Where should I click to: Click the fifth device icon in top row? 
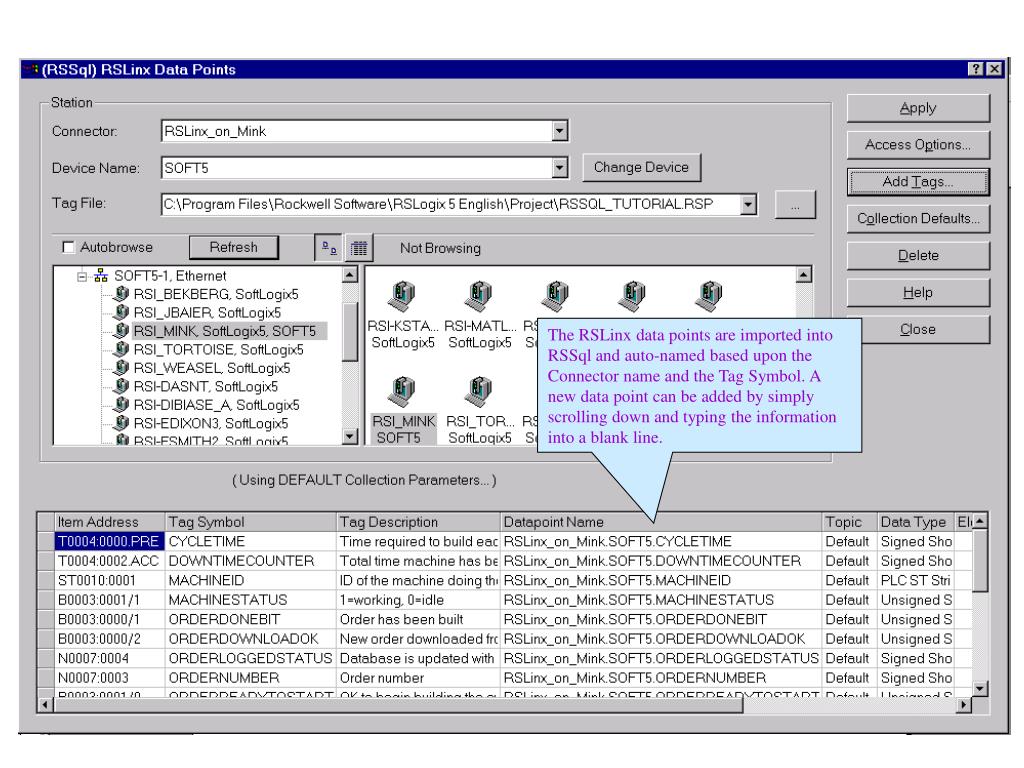click(x=709, y=296)
